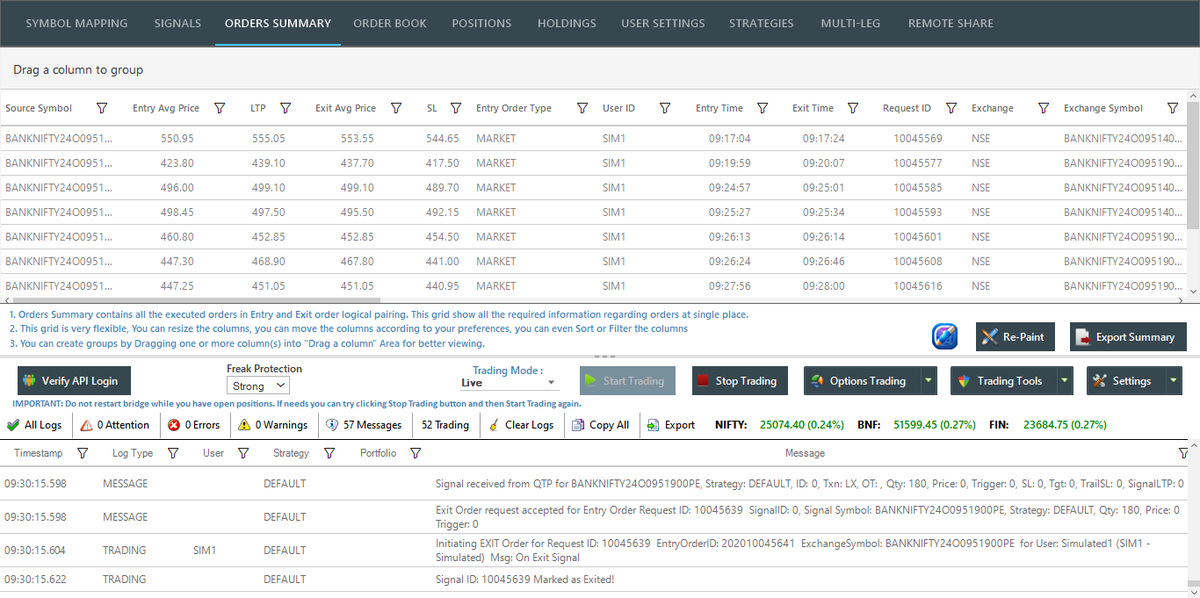Show 0 Warnings logs

click(272, 425)
